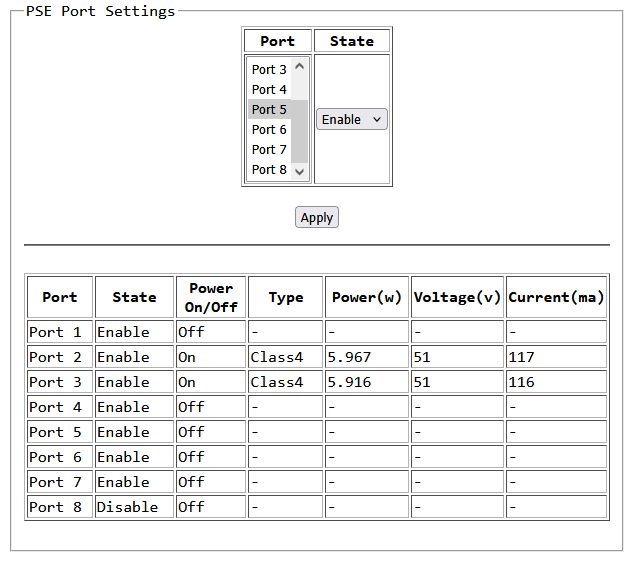Click the Current(ma) column header
The height and width of the screenshot is (584, 631).
click(x=556, y=297)
